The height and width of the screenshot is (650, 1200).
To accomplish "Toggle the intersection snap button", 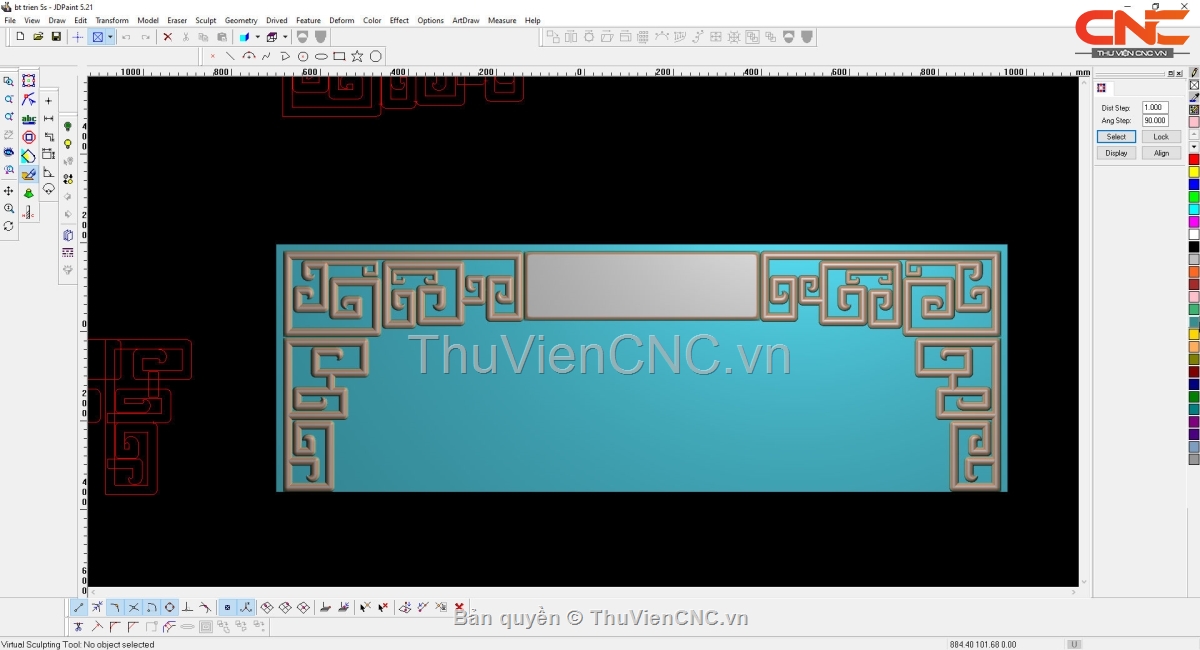I will (133, 607).
